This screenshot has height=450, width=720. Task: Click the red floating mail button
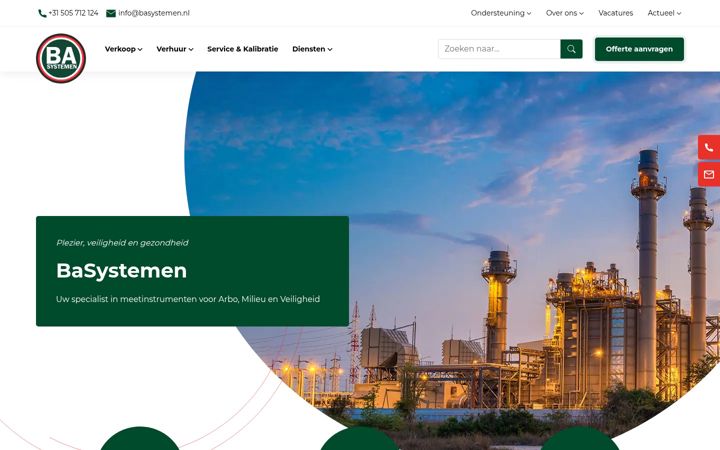[709, 174]
